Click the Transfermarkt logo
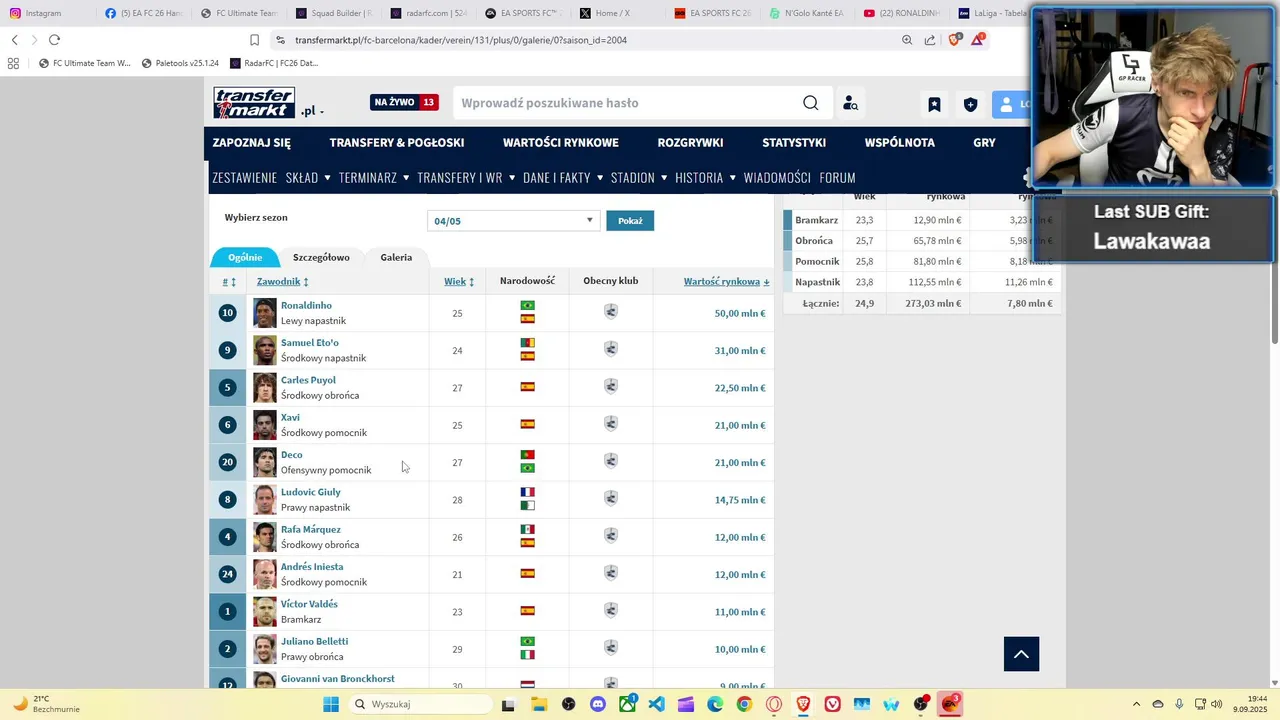The image size is (1280, 720). pyautogui.click(x=254, y=102)
